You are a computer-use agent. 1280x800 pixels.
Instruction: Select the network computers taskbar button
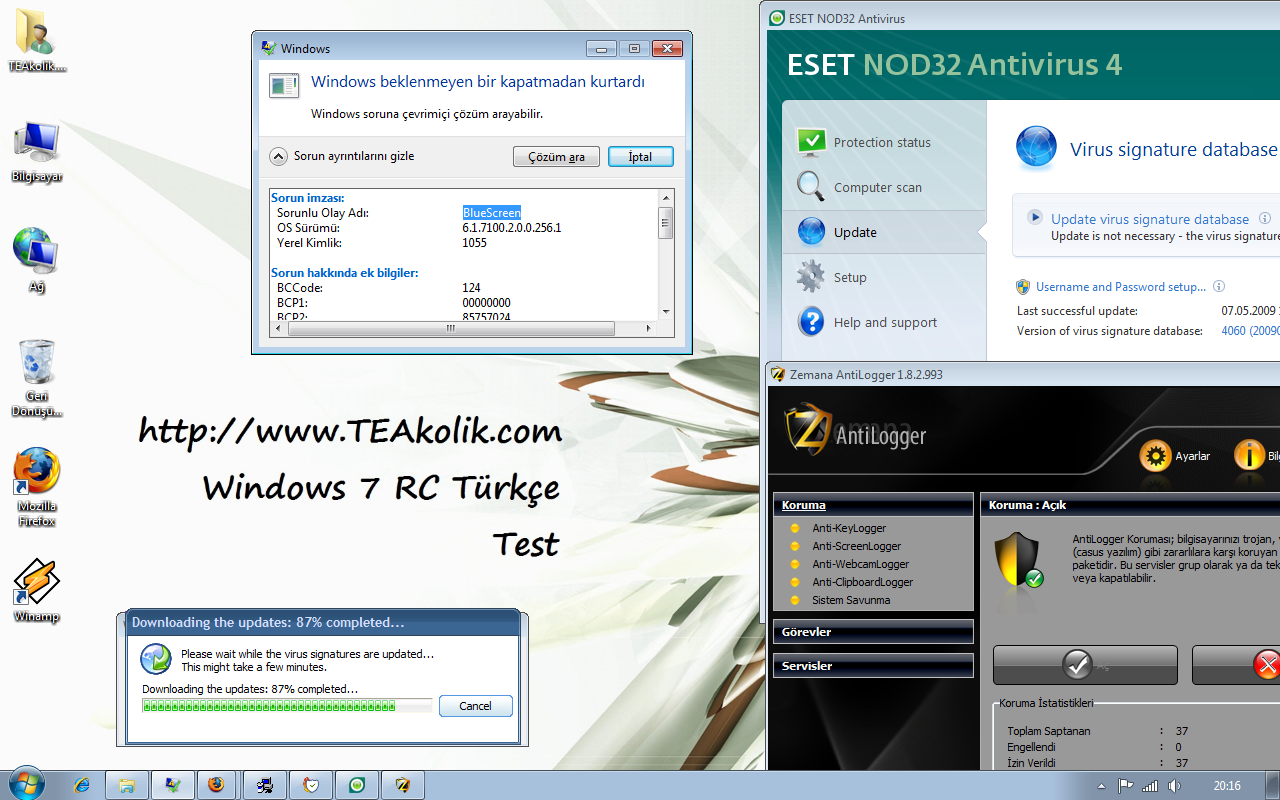coord(265,785)
